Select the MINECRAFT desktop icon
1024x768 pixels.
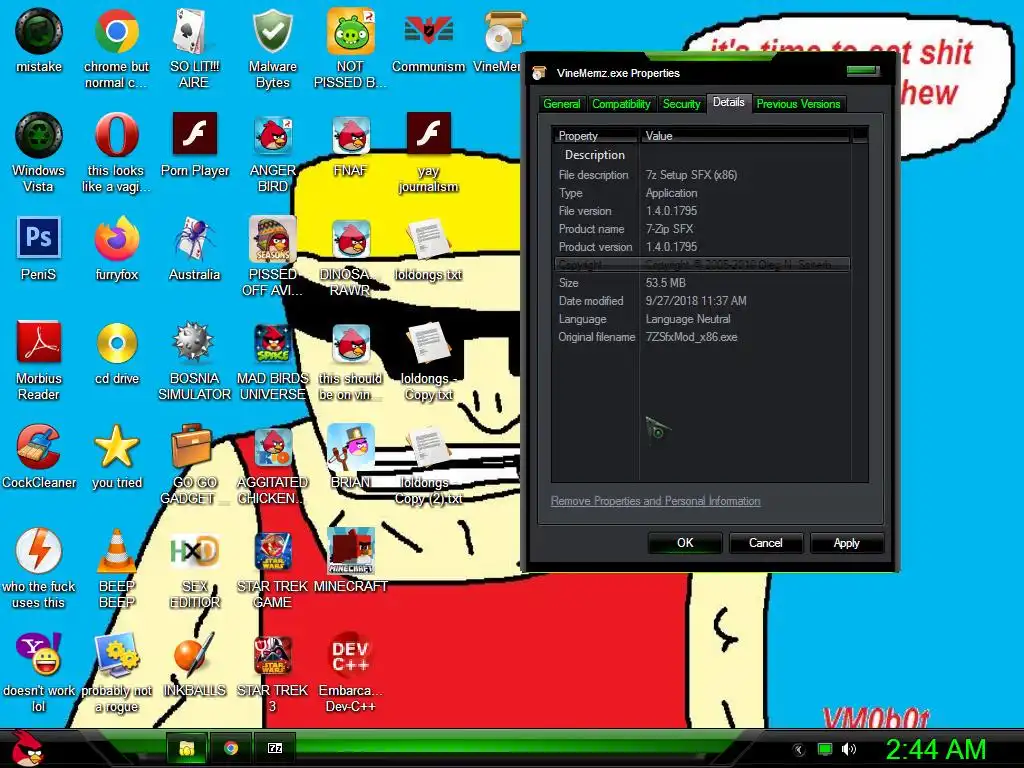coord(351,561)
